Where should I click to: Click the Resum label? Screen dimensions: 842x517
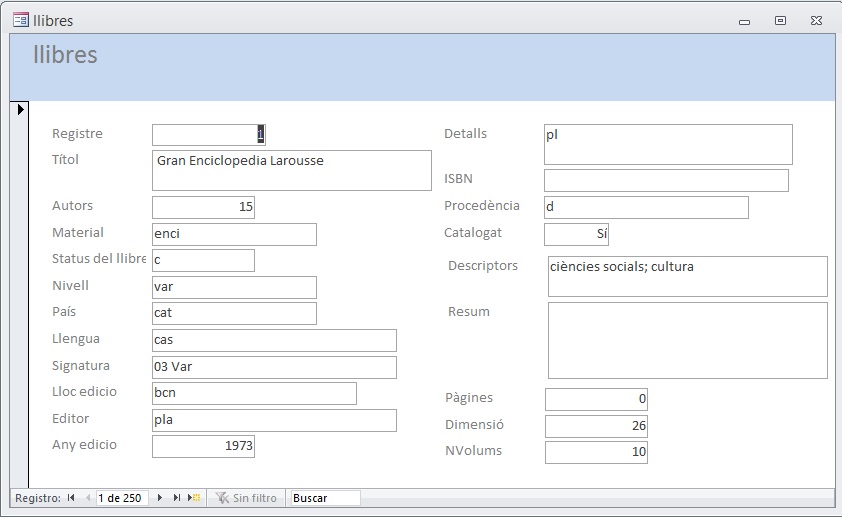(x=469, y=311)
